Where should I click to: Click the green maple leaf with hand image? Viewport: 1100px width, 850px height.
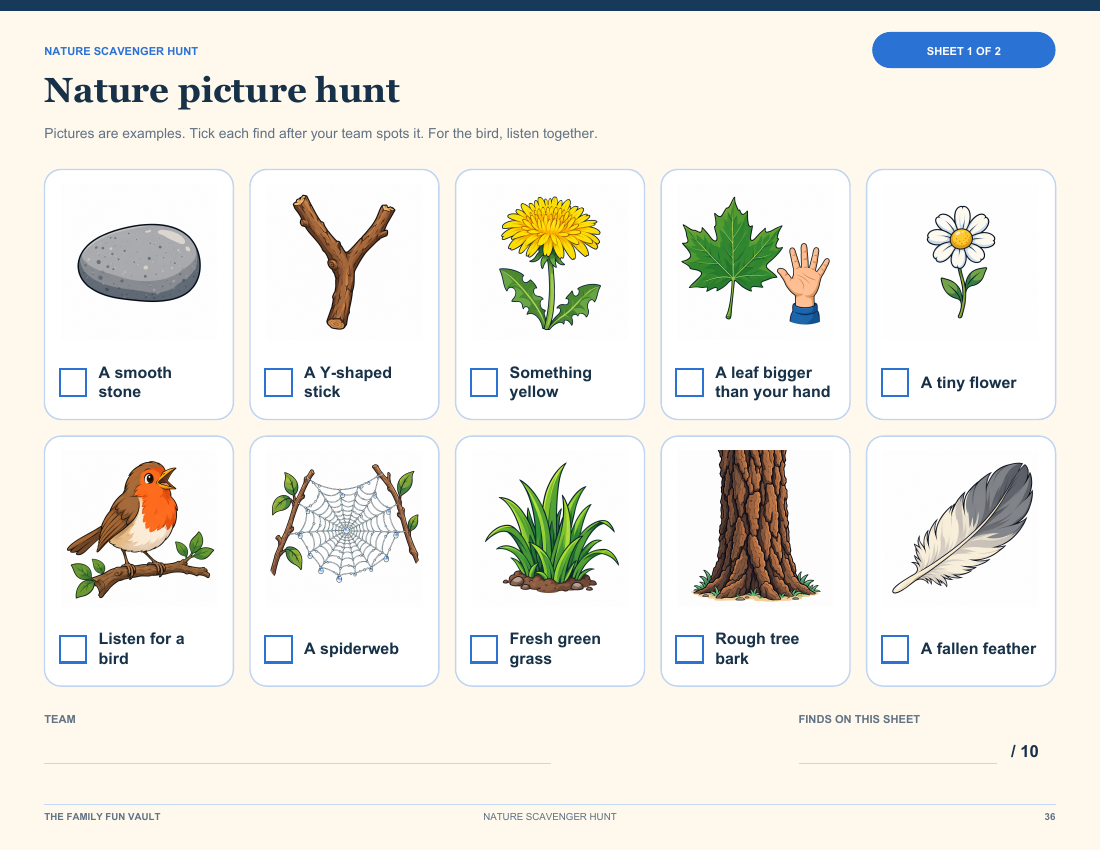[x=756, y=262]
